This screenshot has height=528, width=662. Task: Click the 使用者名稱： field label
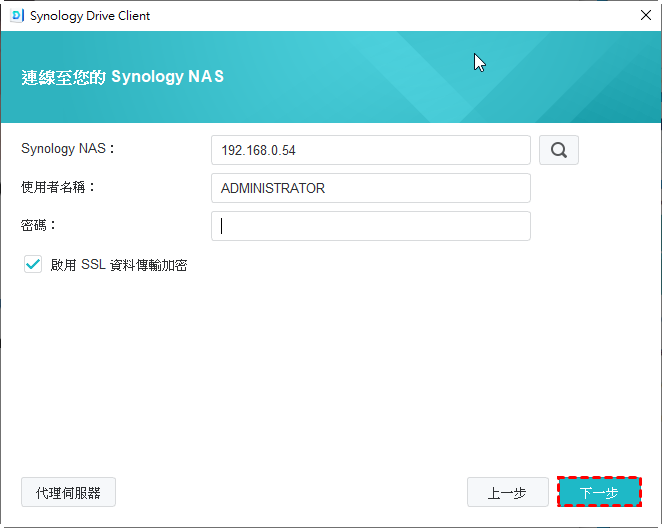pyautogui.click(x=58, y=187)
